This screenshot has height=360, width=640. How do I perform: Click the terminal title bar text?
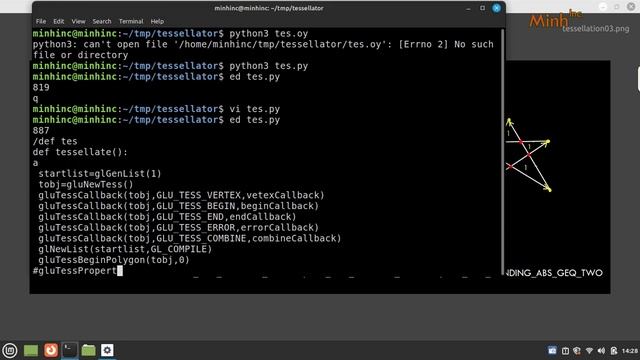(269, 8)
